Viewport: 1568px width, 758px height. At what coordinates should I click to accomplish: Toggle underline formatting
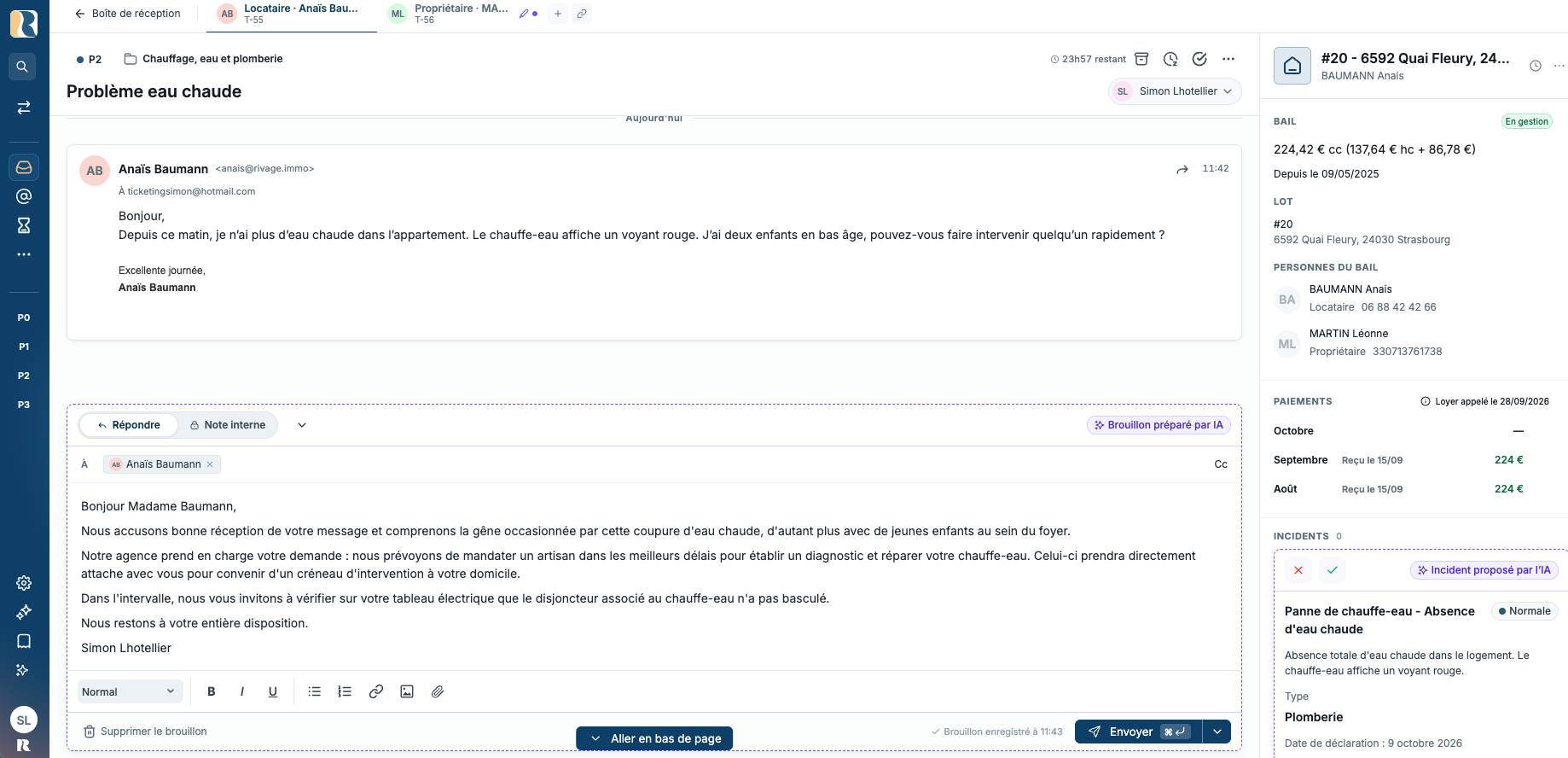pos(273,691)
